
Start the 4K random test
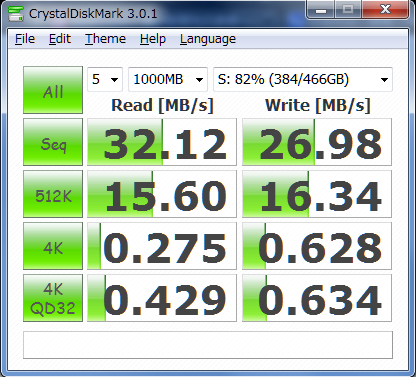coord(53,246)
